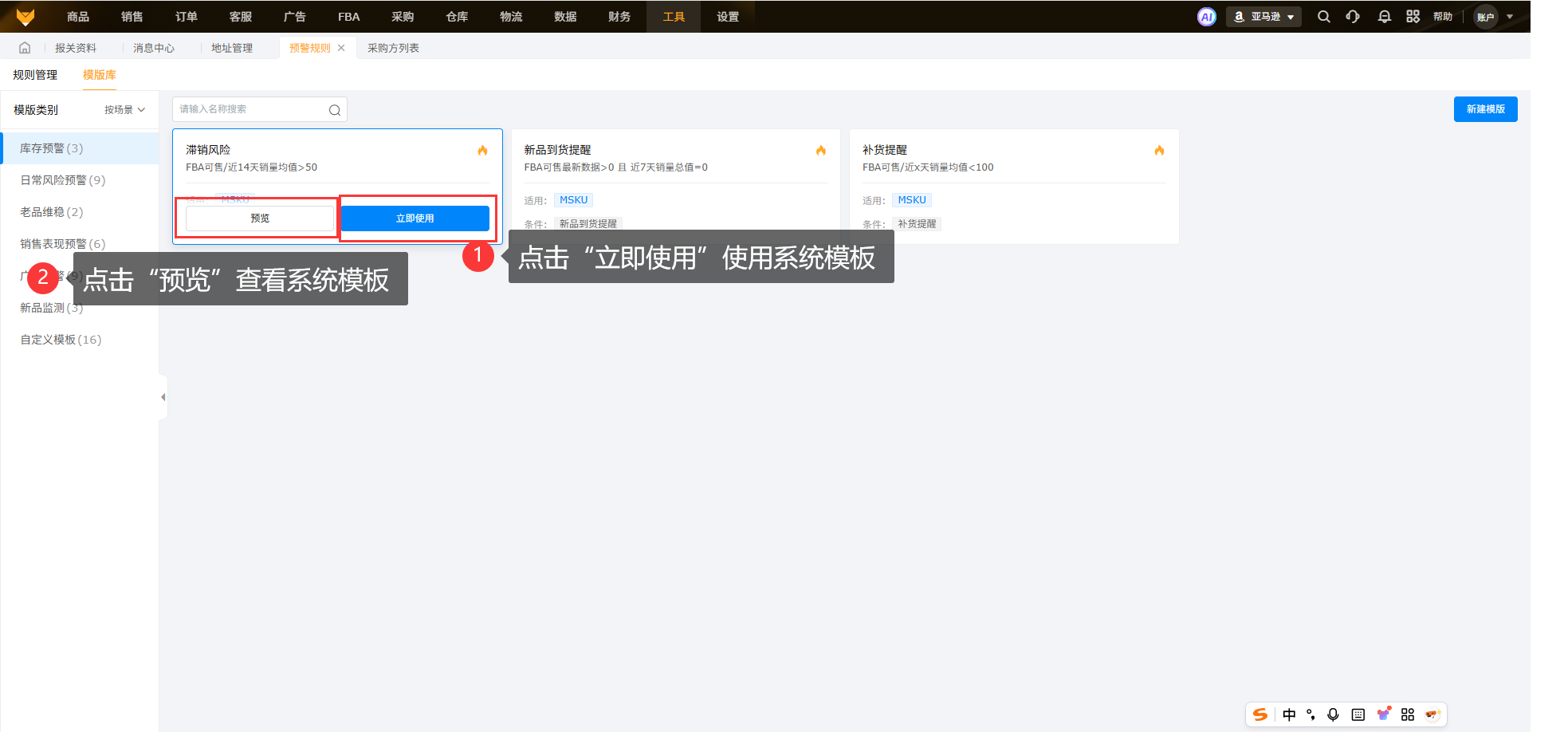Open the FBA menu

pos(349,17)
